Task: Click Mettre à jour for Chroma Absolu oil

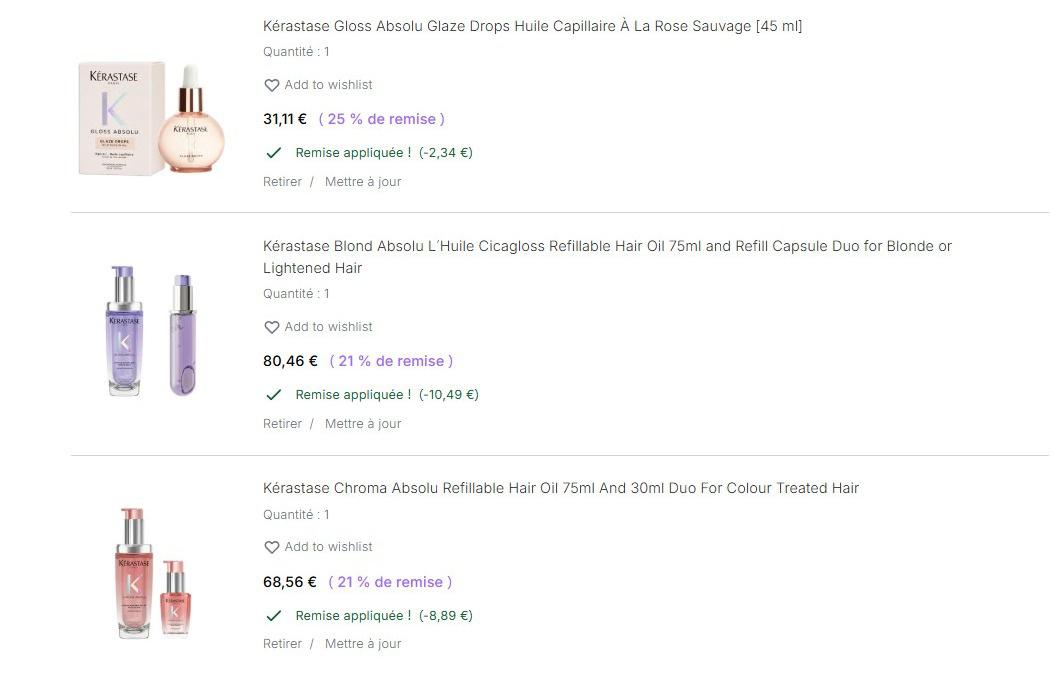Action: [363, 644]
